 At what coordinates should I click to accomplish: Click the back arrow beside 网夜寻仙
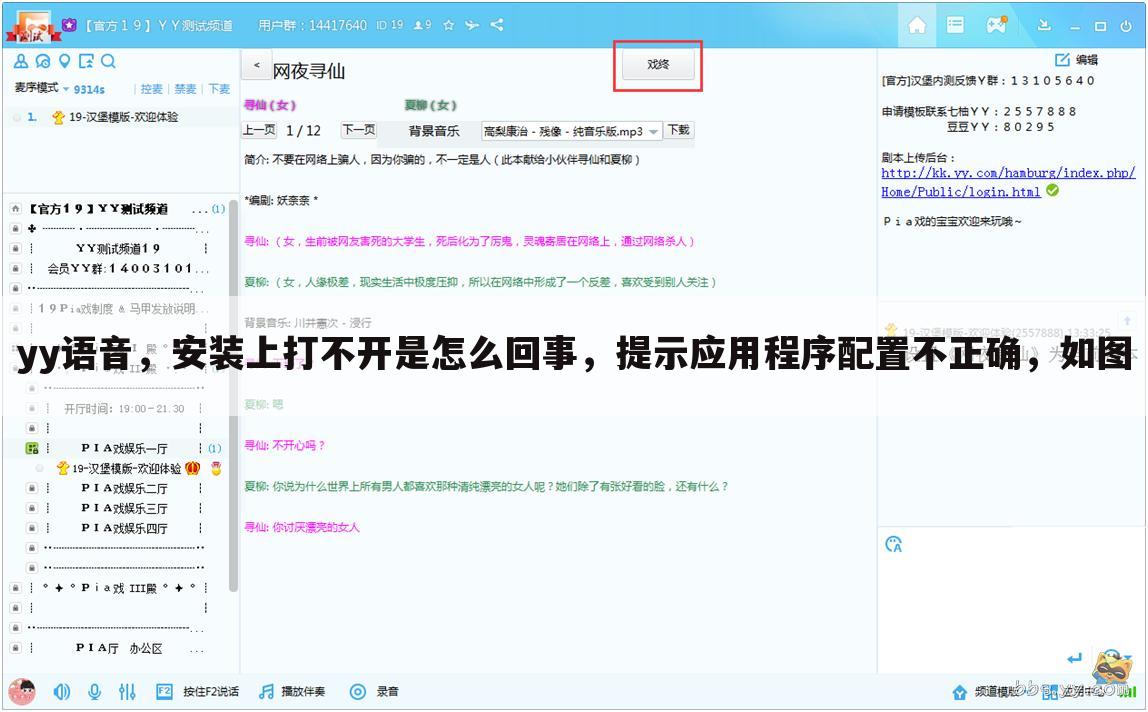(256, 65)
